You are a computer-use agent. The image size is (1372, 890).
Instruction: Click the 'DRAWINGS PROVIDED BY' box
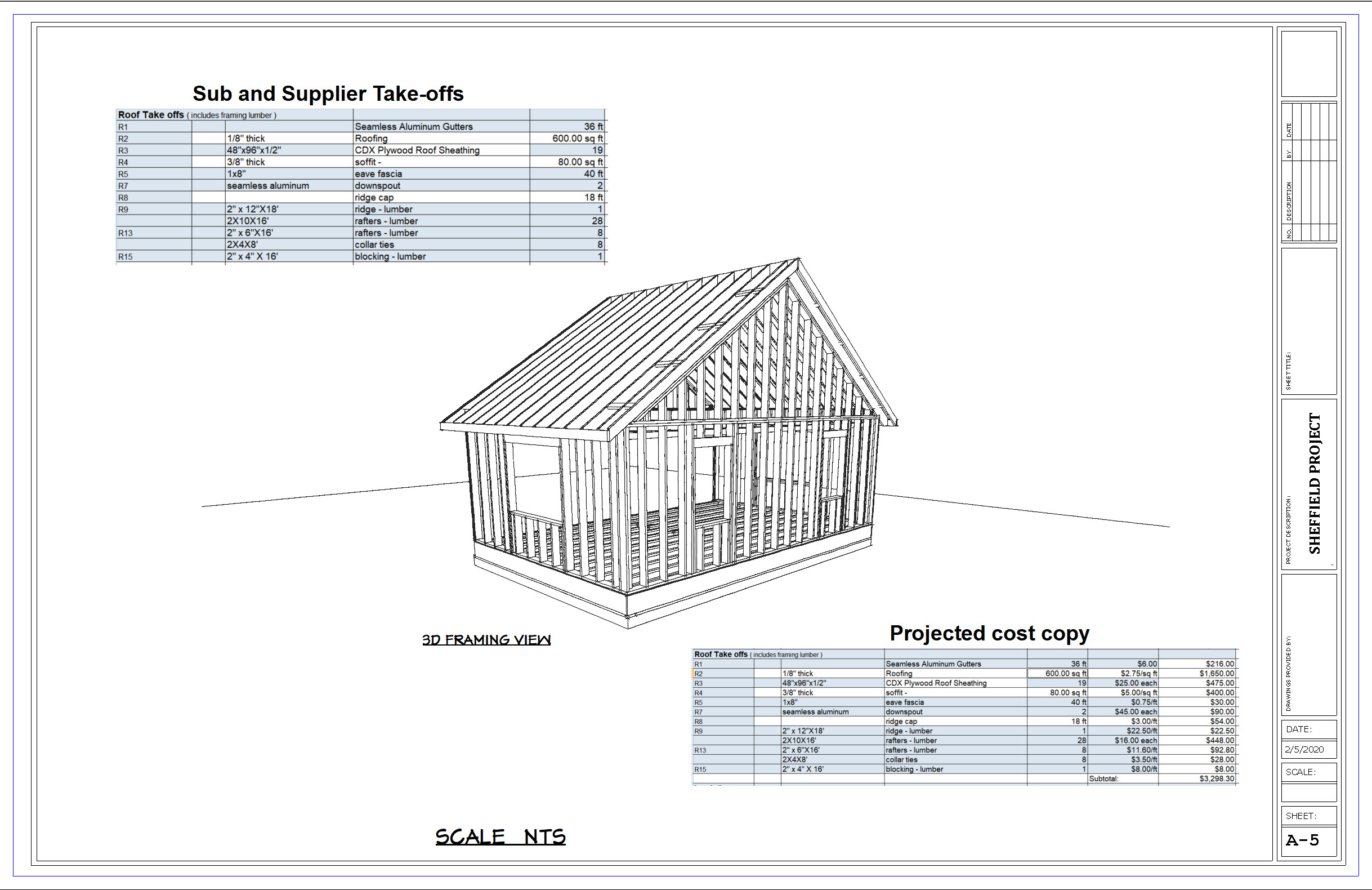pyautogui.click(x=1308, y=644)
